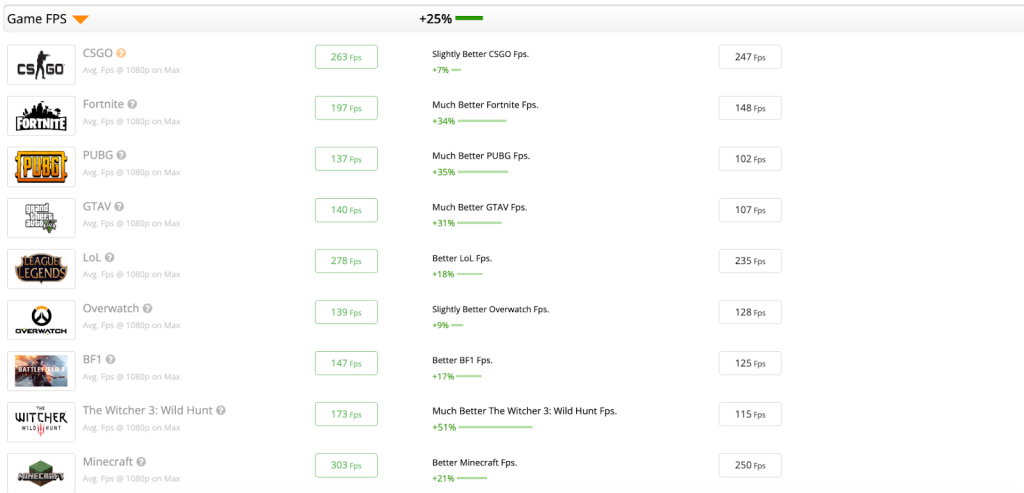Open the help icon next to PUBG
1024x493 pixels.
(x=122, y=155)
